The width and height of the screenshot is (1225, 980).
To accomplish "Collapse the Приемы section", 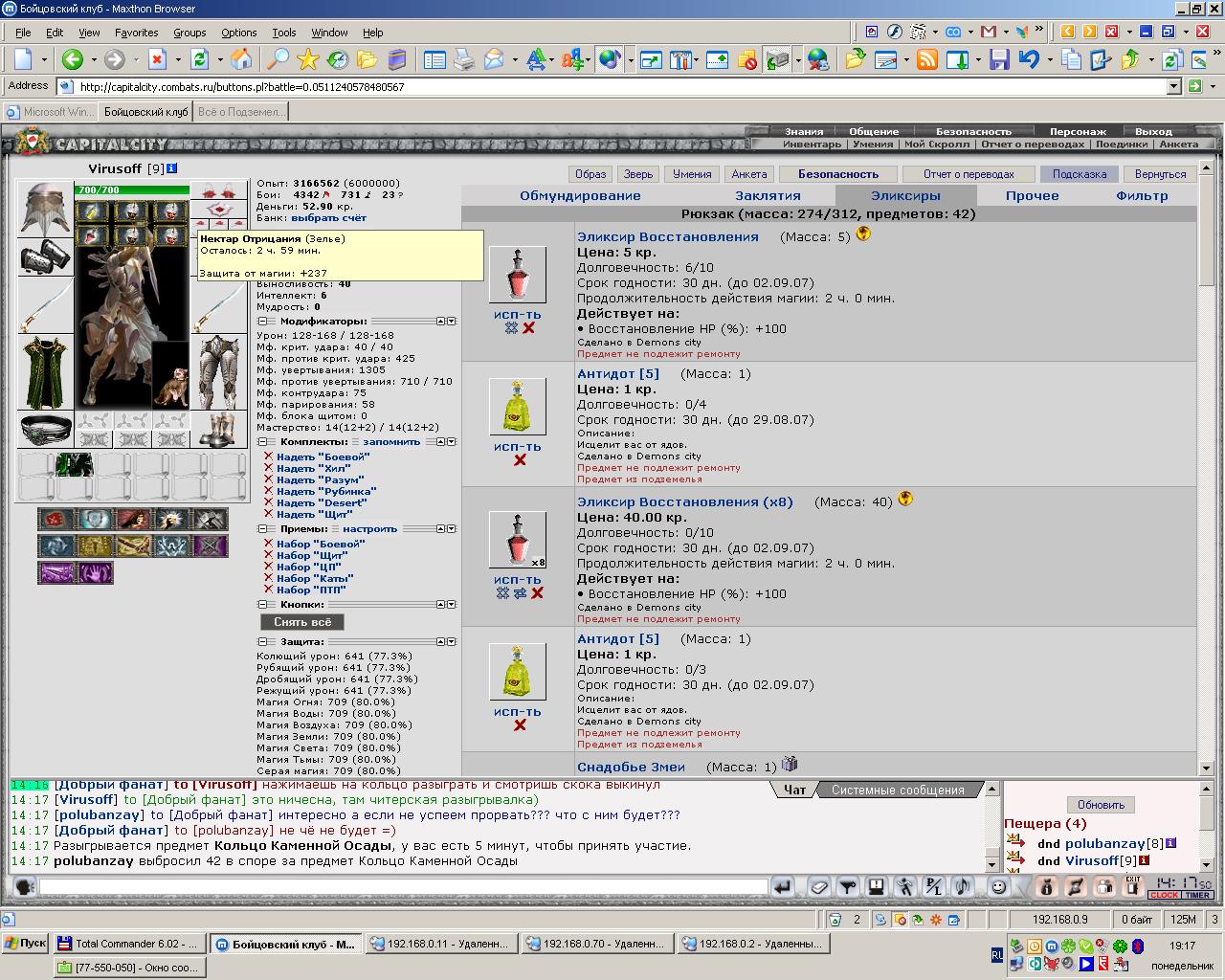I will pos(262,528).
